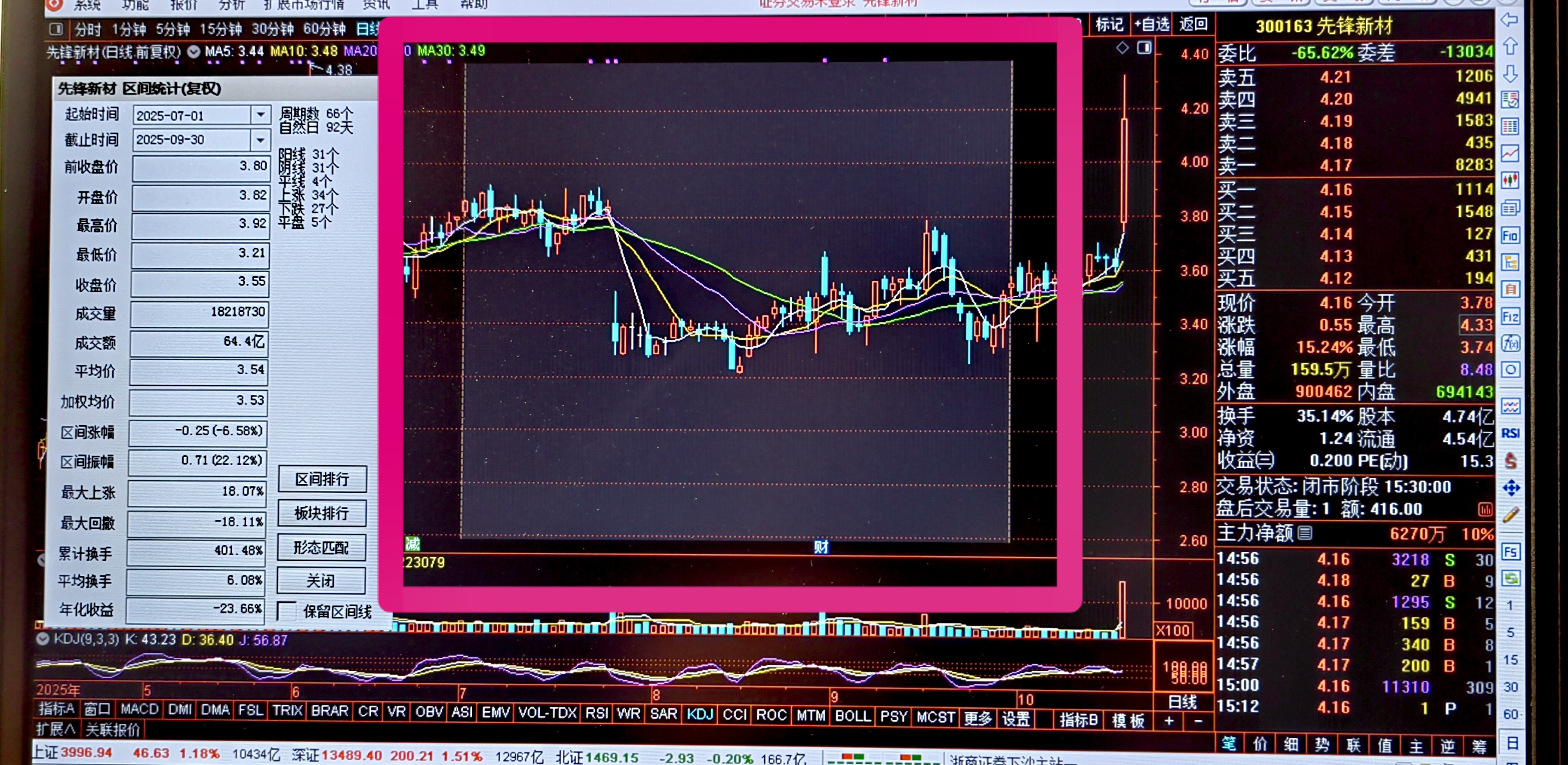The width and height of the screenshot is (1568, 765).
Task: Click the four-way move arrows icon
Action: point(1510,488)
